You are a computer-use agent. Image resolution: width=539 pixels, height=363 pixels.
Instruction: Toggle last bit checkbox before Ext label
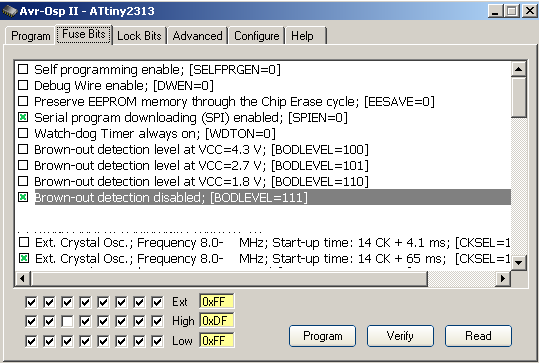[157, 302]
